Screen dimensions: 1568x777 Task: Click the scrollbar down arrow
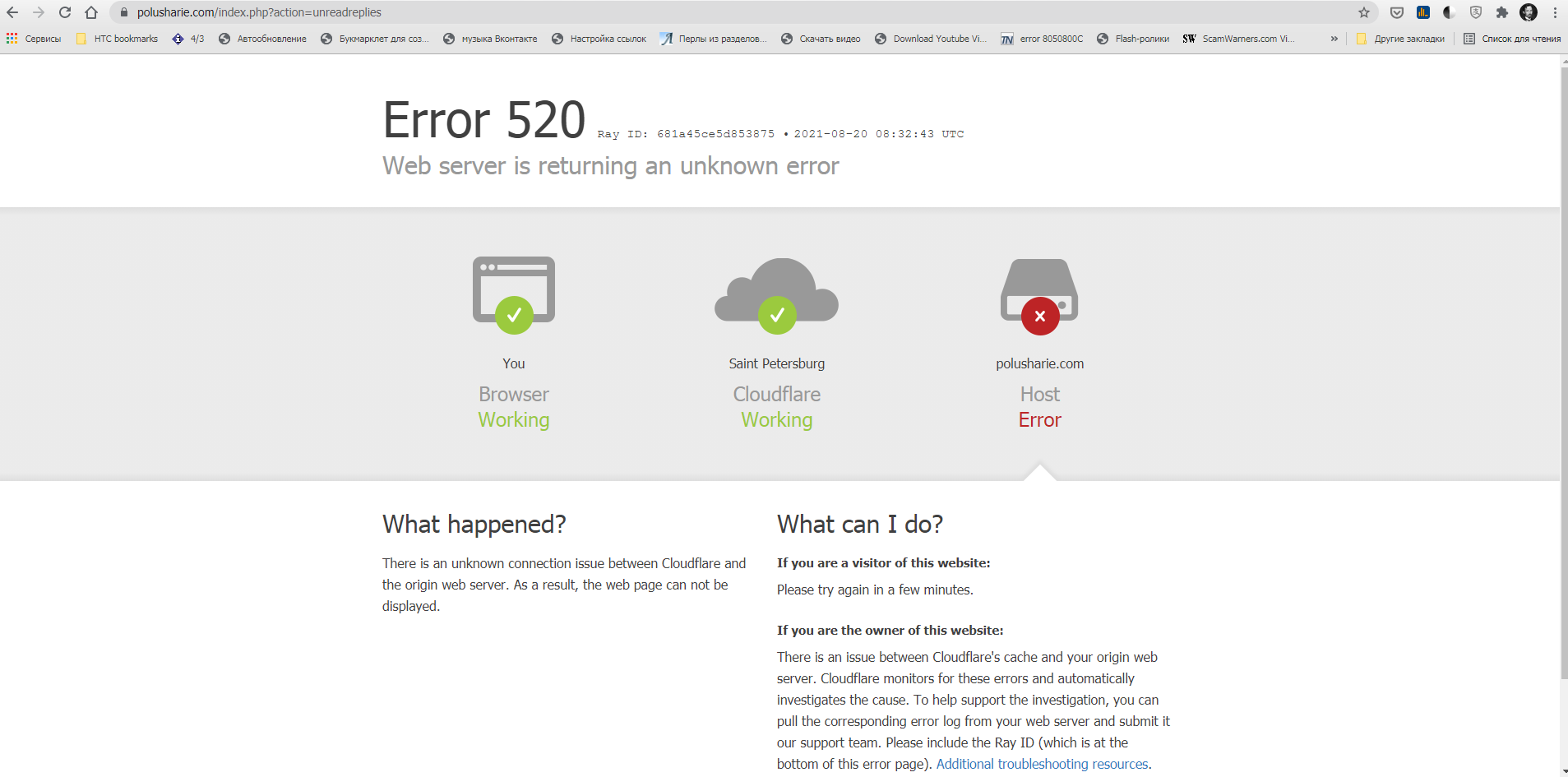1564,771
